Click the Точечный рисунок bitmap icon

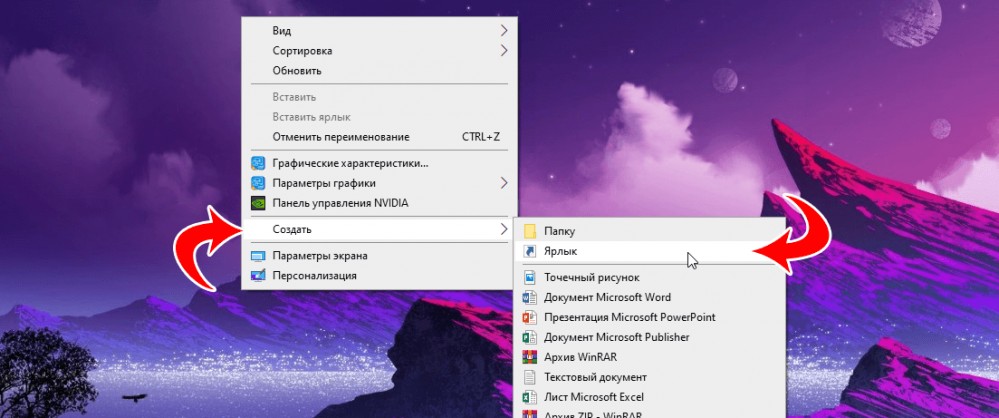pyautogui.click(x=529, y=278)
